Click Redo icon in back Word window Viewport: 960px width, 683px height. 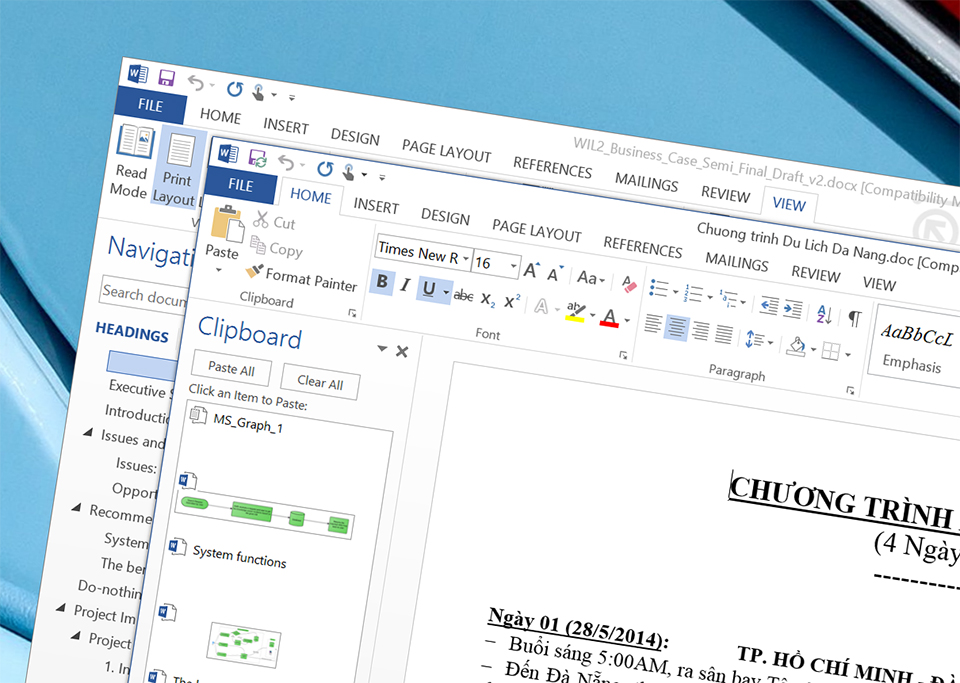[234, 89]
